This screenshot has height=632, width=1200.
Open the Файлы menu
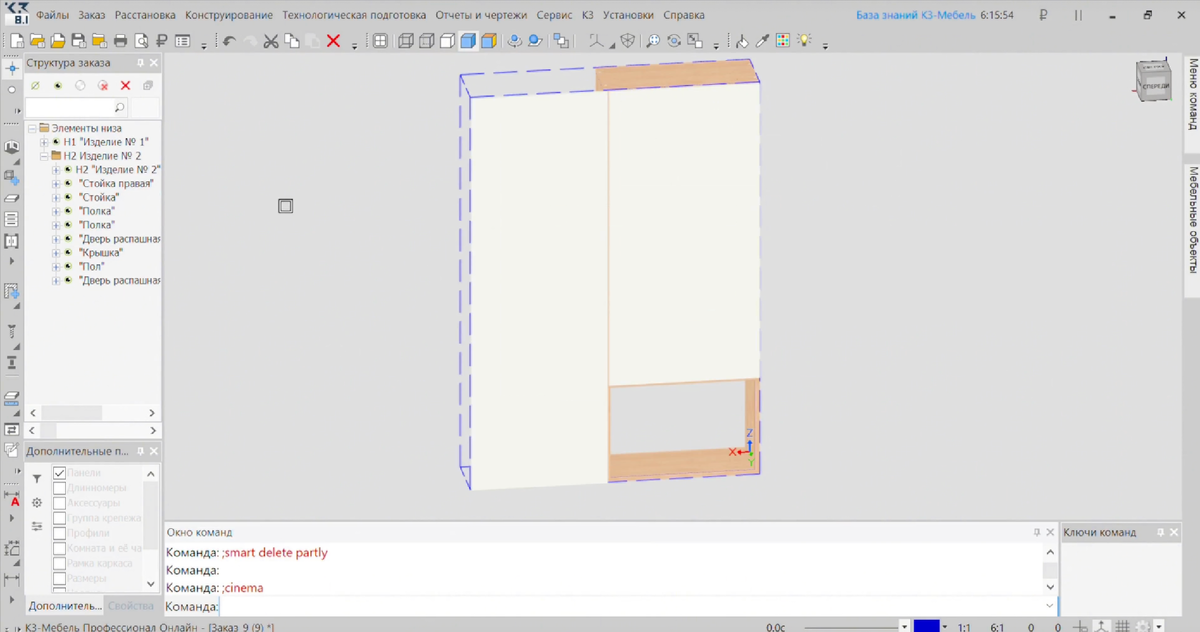(53, 15)
